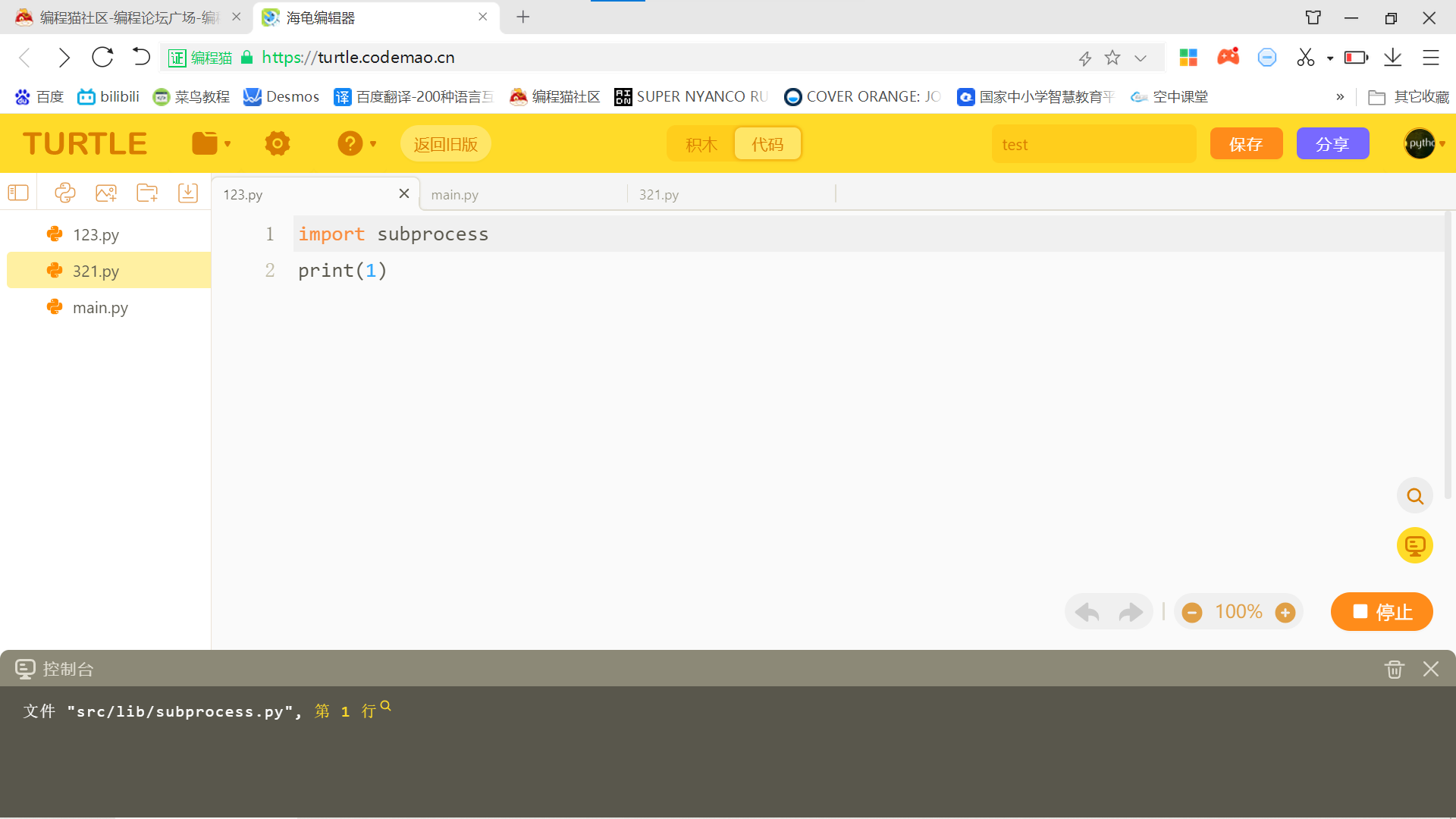Screen dimensions: 1456x819
Task: Open the 其它收藏 bookmarks folder
Action: click(1408, 97)
